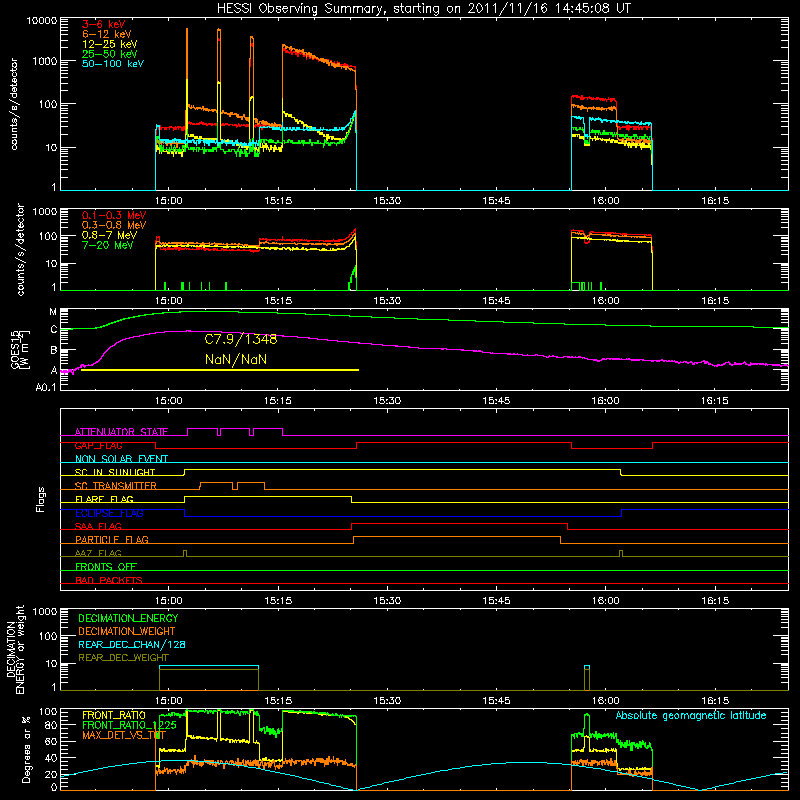The image size is (800, 800).
Task: Click the yellow flare duration bar
Action: [220, 370]
